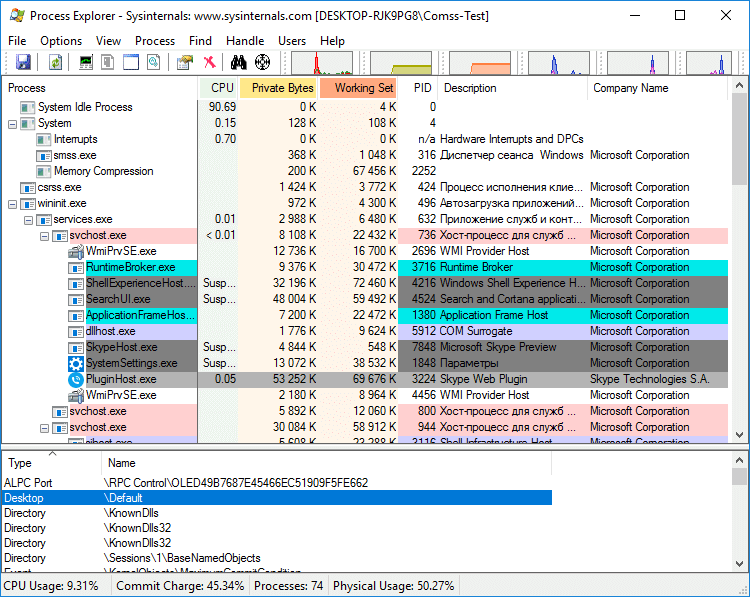This screenshot has height=597, width=750.
Task: Open the Find menu
Action: point(200,41)
